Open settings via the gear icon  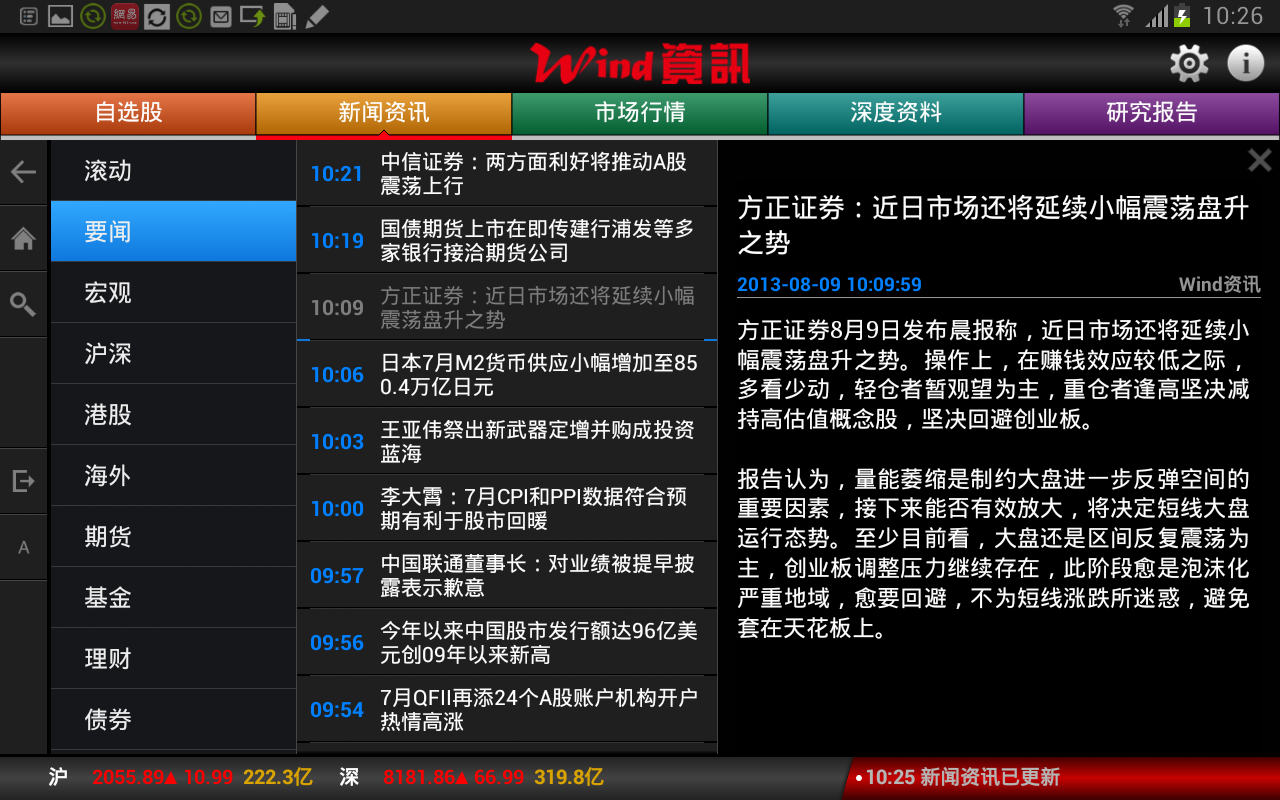click(1188, 63)
